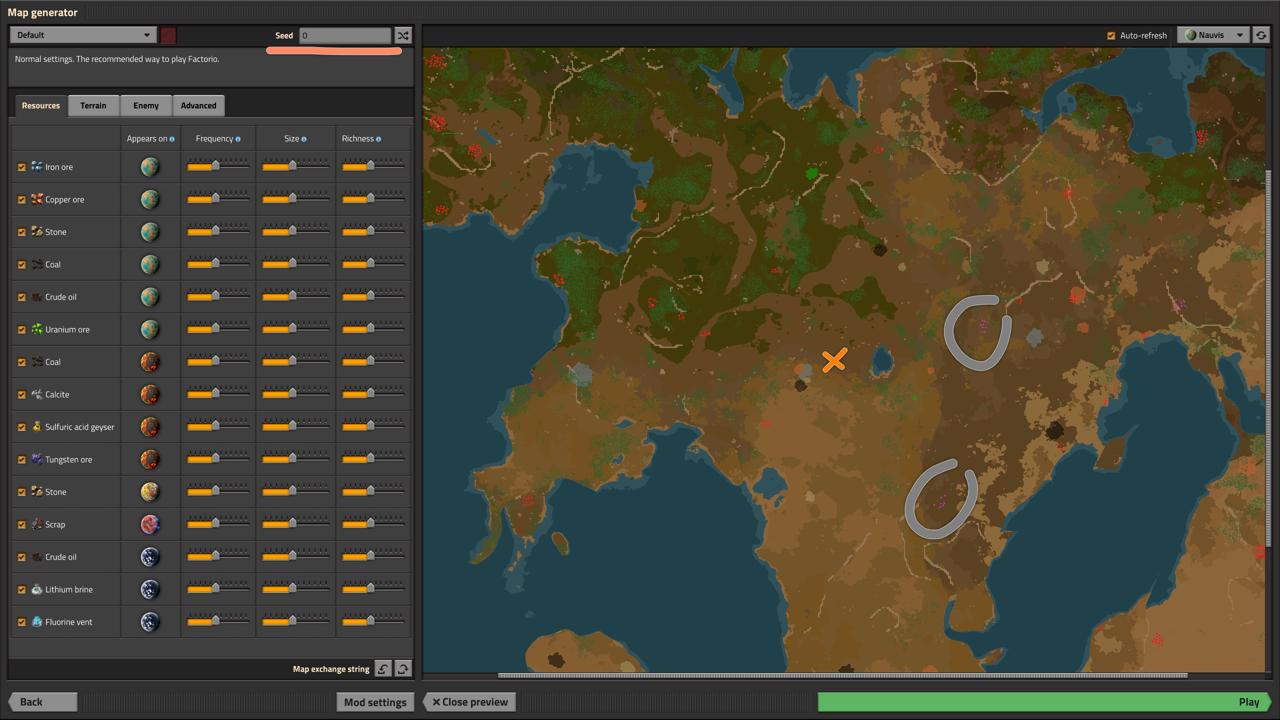Viewport: 1280px width, 720px height.
Task: Click Vulcanus planet icon in Tungsten ore row
Action: [x=150, y=459]
